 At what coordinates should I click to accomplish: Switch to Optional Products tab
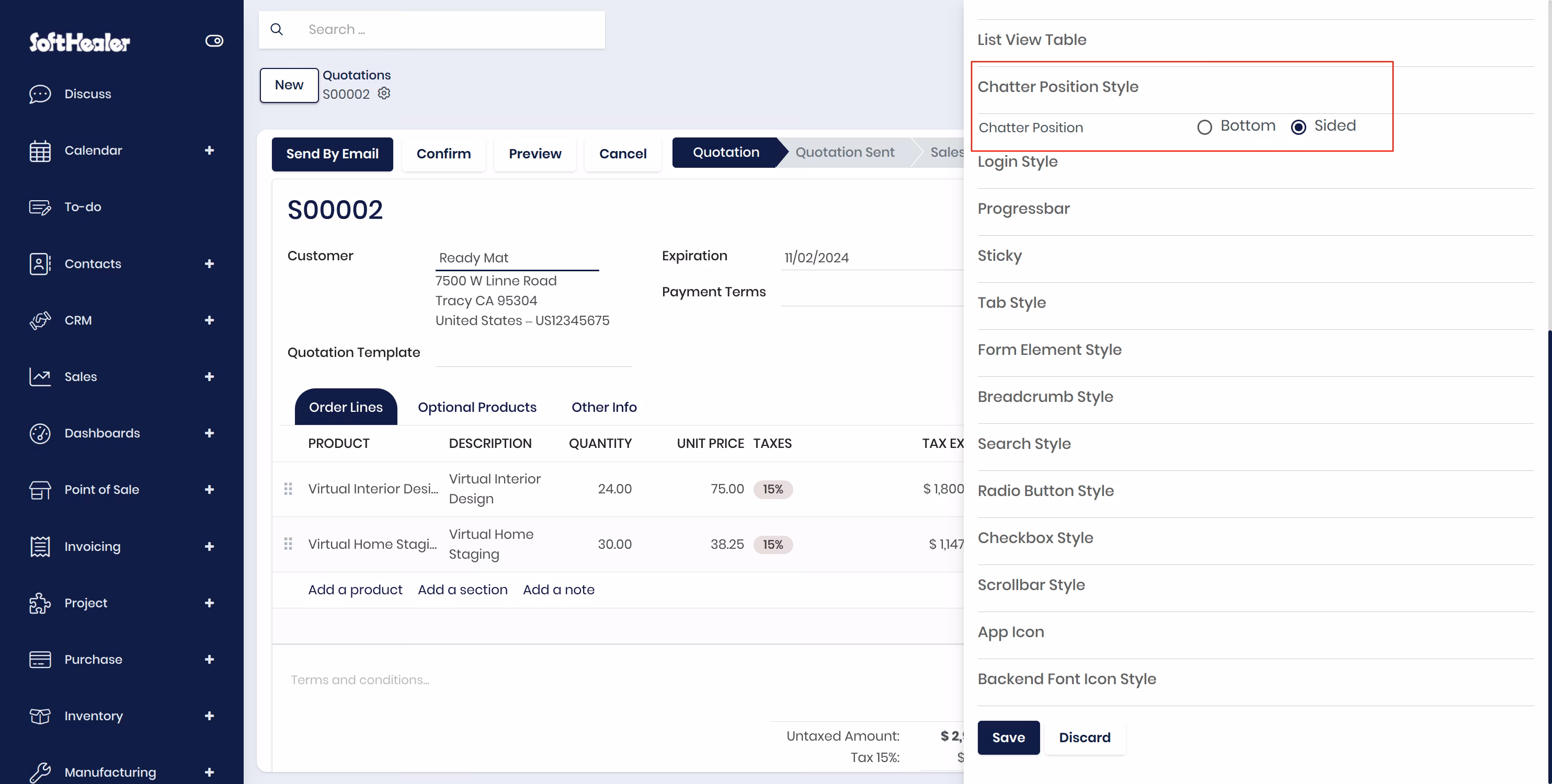[x=476, y=407]
